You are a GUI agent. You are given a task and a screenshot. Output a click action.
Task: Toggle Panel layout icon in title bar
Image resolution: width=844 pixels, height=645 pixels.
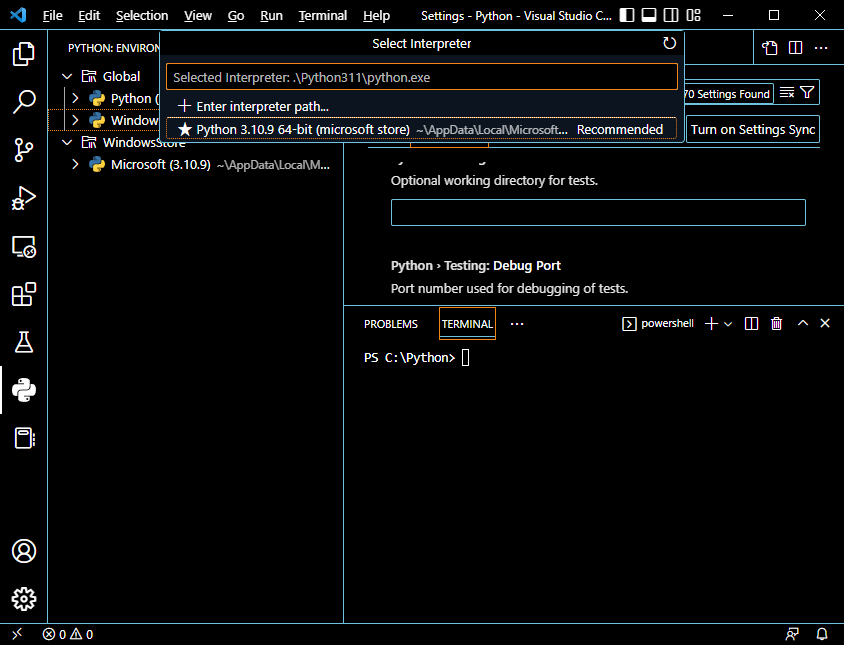click(x=649, y=15)
